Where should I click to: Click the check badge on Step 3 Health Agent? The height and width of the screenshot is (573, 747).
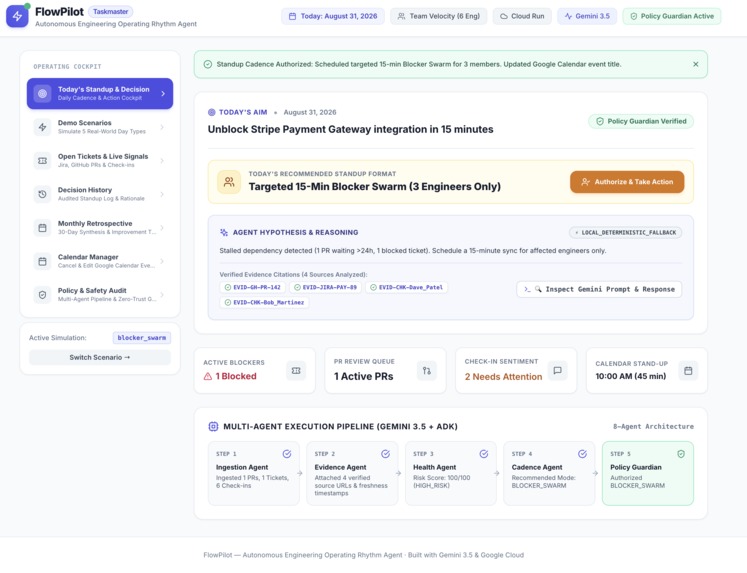click(x=484, y=454)
